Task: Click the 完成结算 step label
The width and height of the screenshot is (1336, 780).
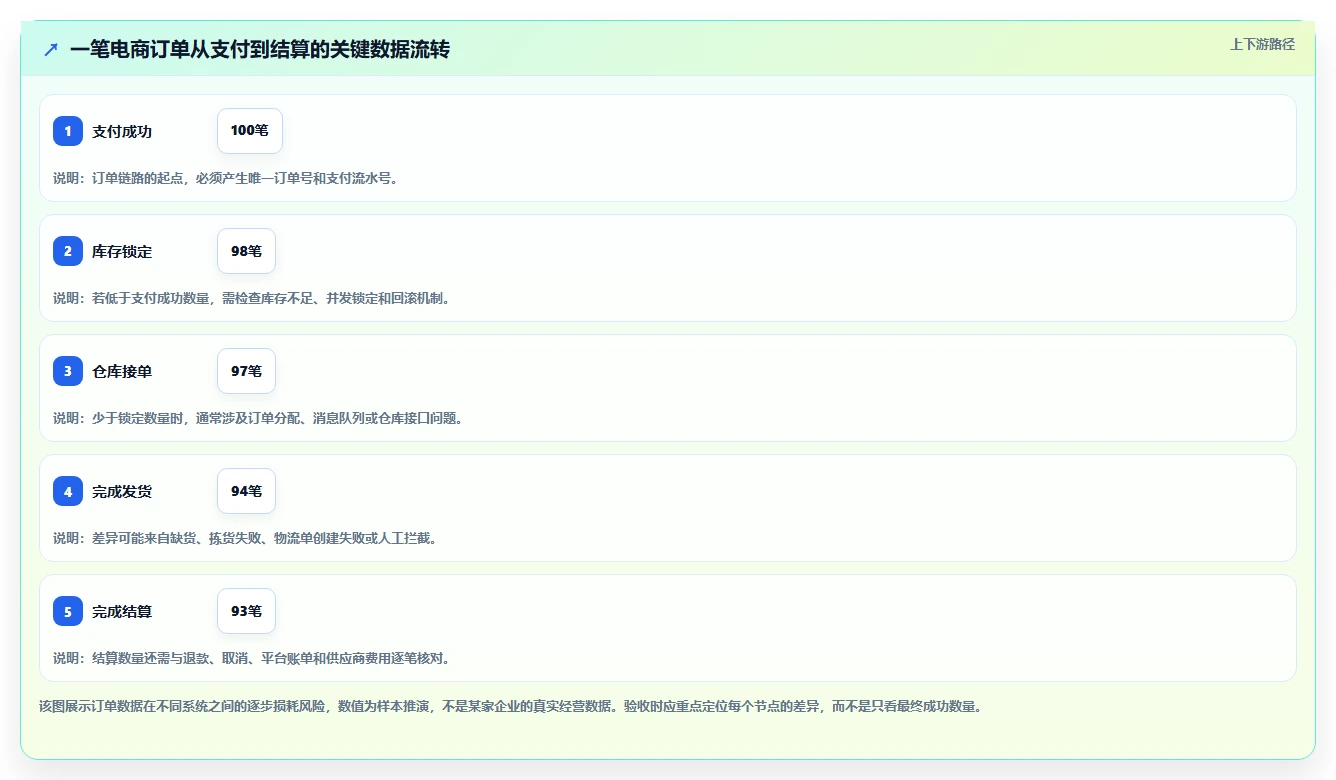Action: [122, 611]
